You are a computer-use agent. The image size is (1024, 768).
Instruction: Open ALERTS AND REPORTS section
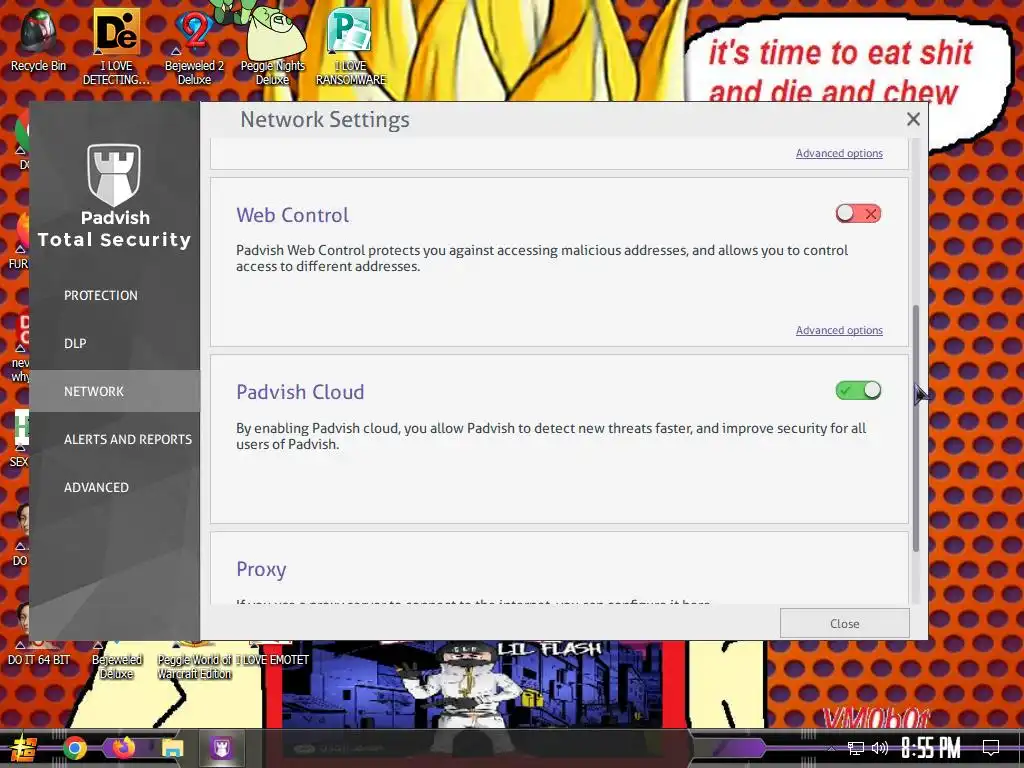pyautogui.click(x=128, y=440)
